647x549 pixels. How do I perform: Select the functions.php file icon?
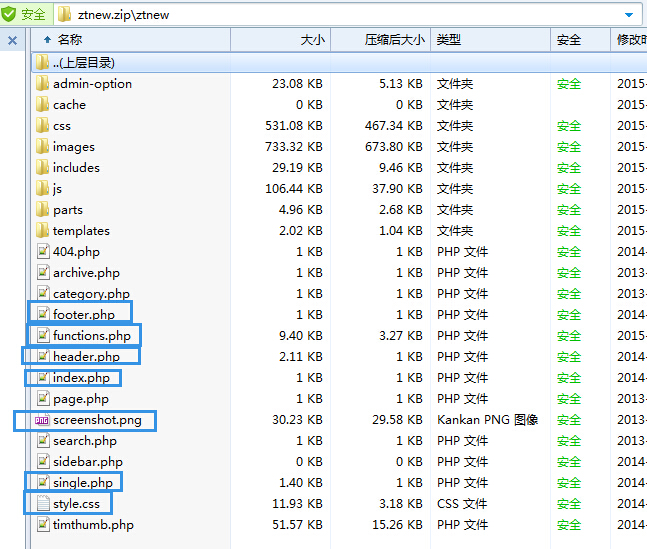(x=42, y=336)
